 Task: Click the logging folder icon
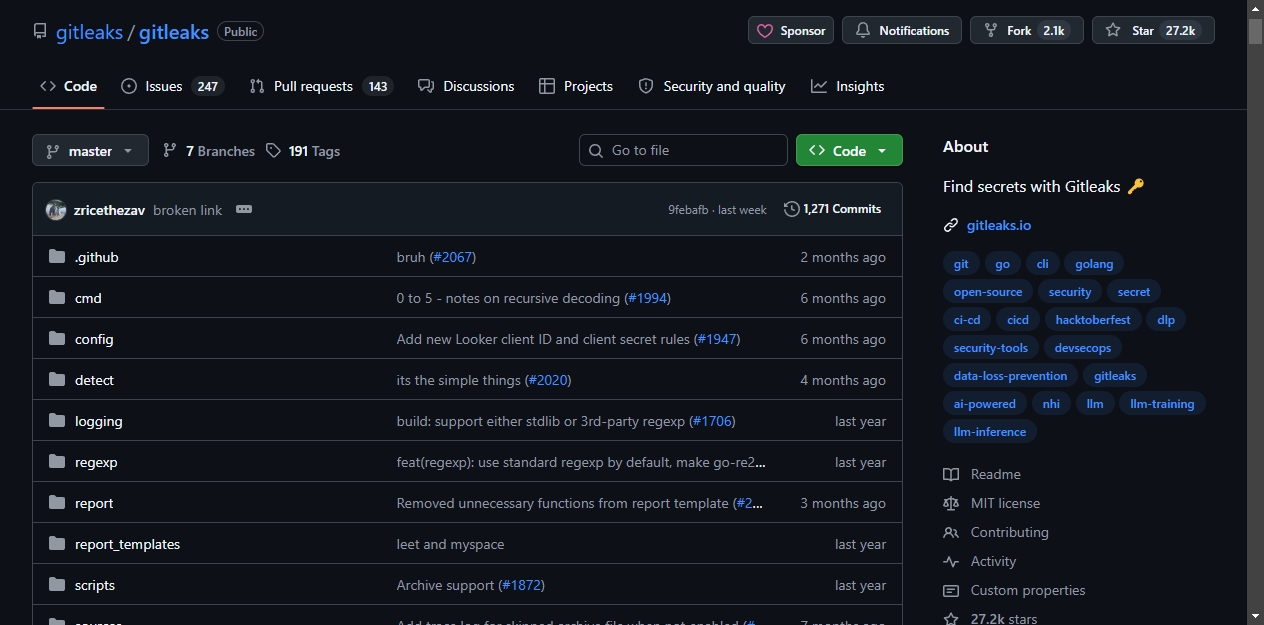pos(56,421)
